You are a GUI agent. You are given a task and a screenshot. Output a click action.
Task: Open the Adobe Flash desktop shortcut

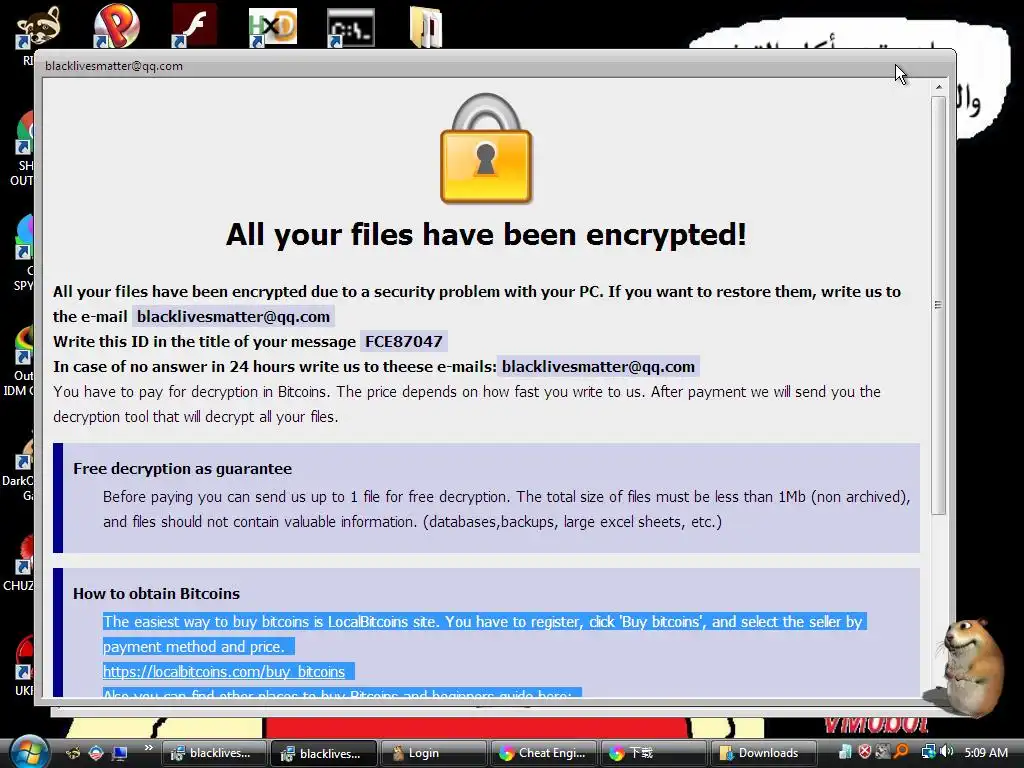pos(195,26)
